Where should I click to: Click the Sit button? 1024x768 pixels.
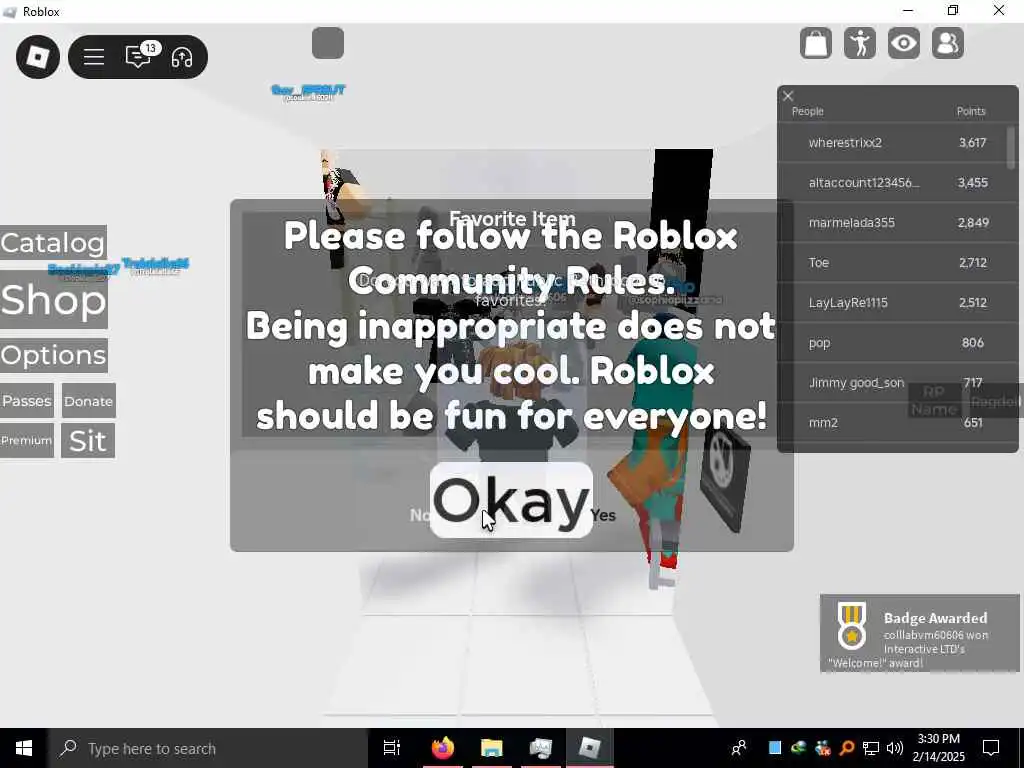pyautogui.click(x=88, y=440)
